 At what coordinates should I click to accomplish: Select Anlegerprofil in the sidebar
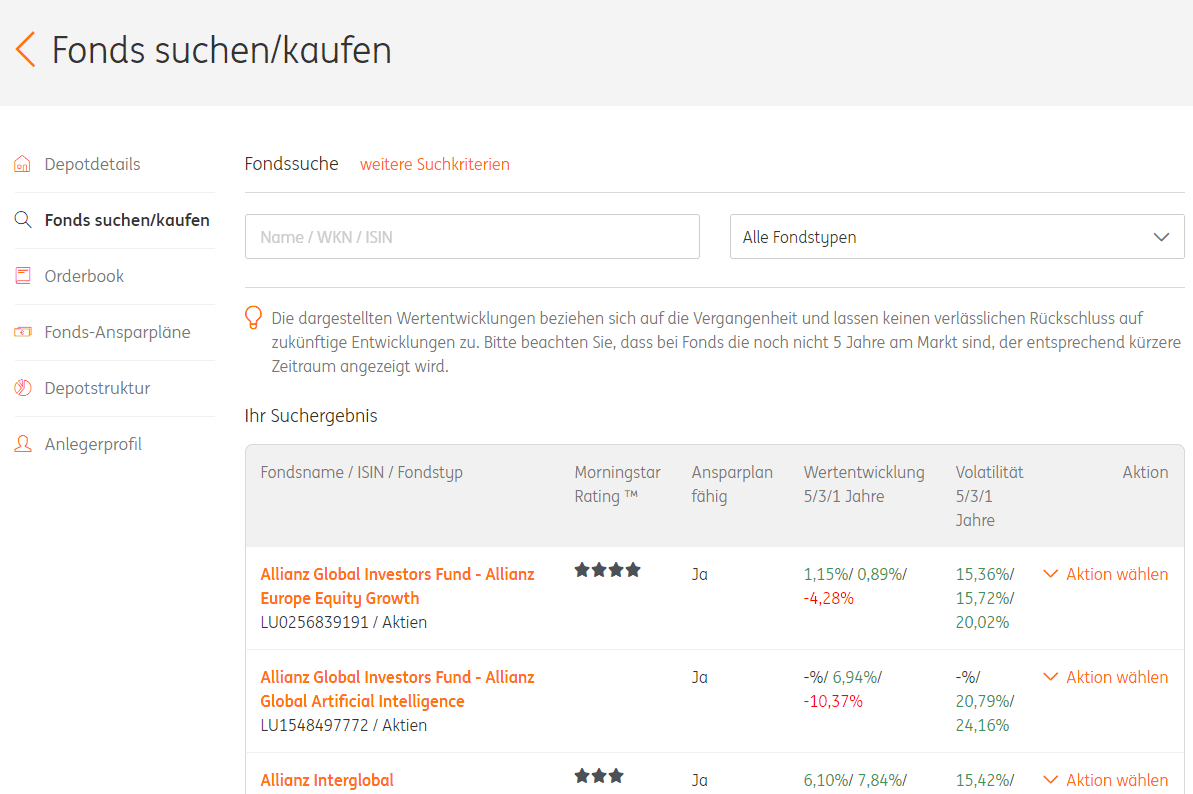[93, 444]
